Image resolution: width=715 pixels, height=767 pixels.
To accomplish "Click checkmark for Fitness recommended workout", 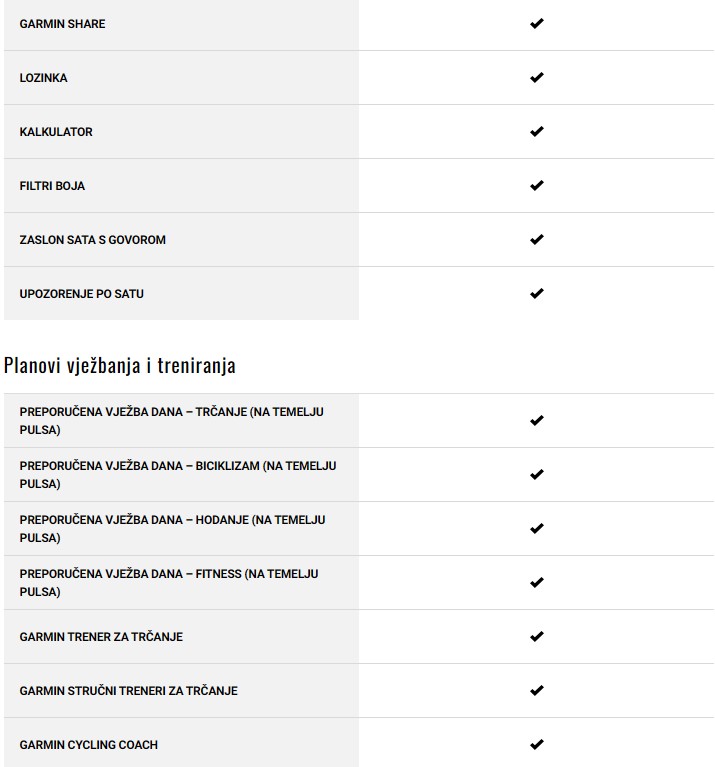I will [x=536, y=583].
